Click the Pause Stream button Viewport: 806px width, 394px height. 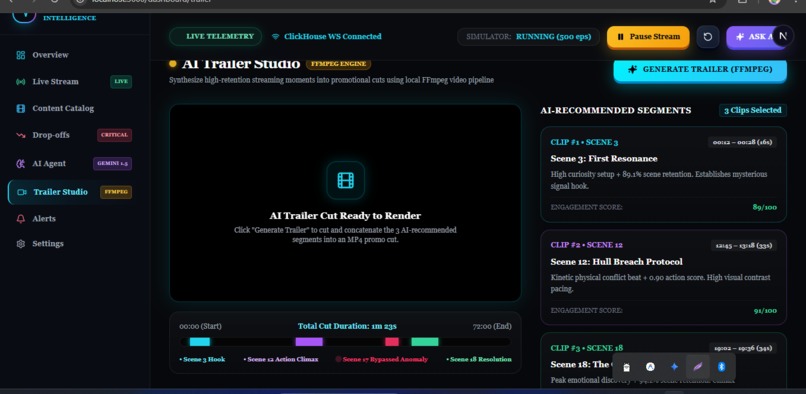coord(648,37)
